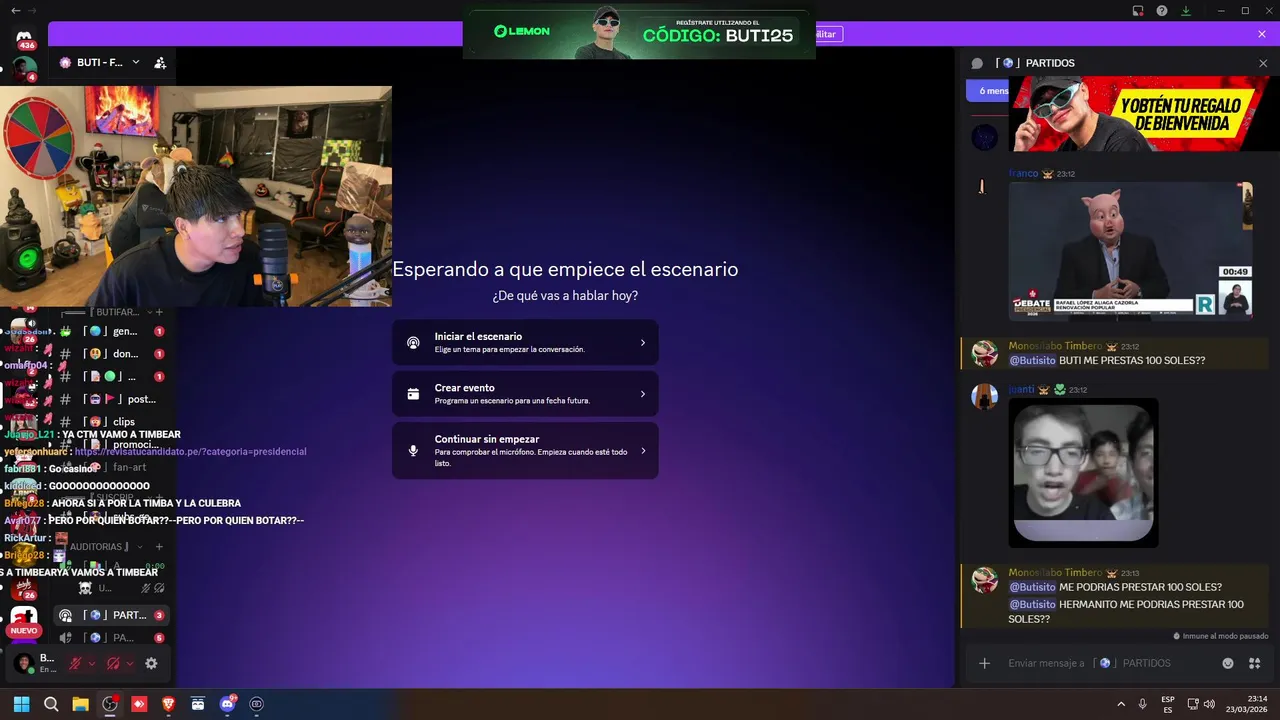
Task: Click the calendar icon in Crear evento
Action: tap(413, 394)
